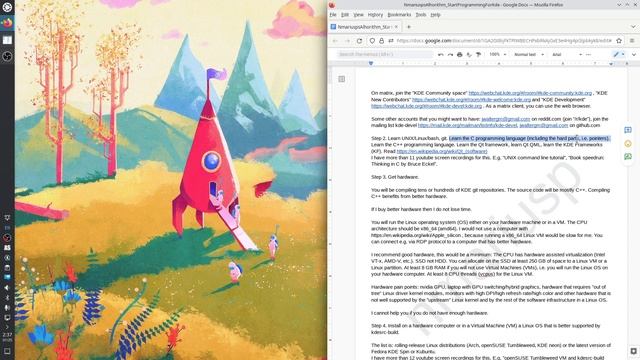Click the Firefox icon in the panel
Viewport: 640px width, 360px height.
(7, 23)
